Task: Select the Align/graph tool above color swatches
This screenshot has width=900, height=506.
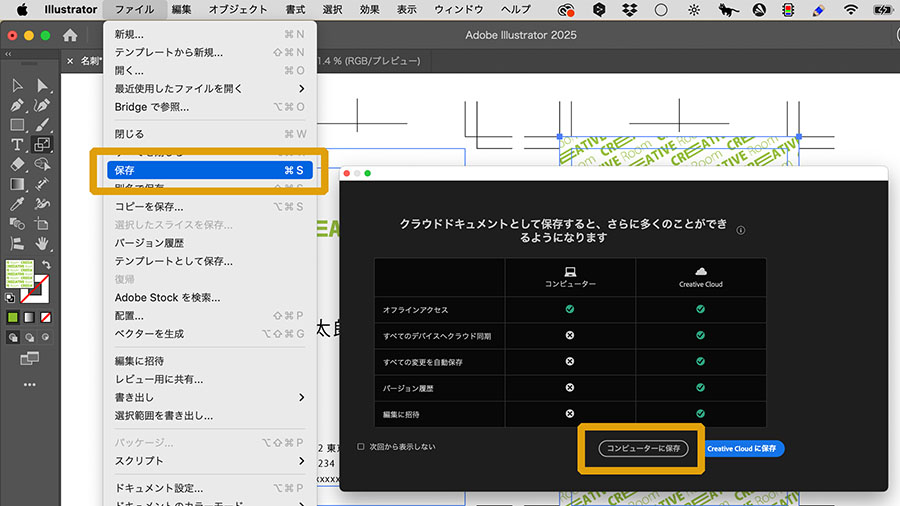Action: pos(17,244)
